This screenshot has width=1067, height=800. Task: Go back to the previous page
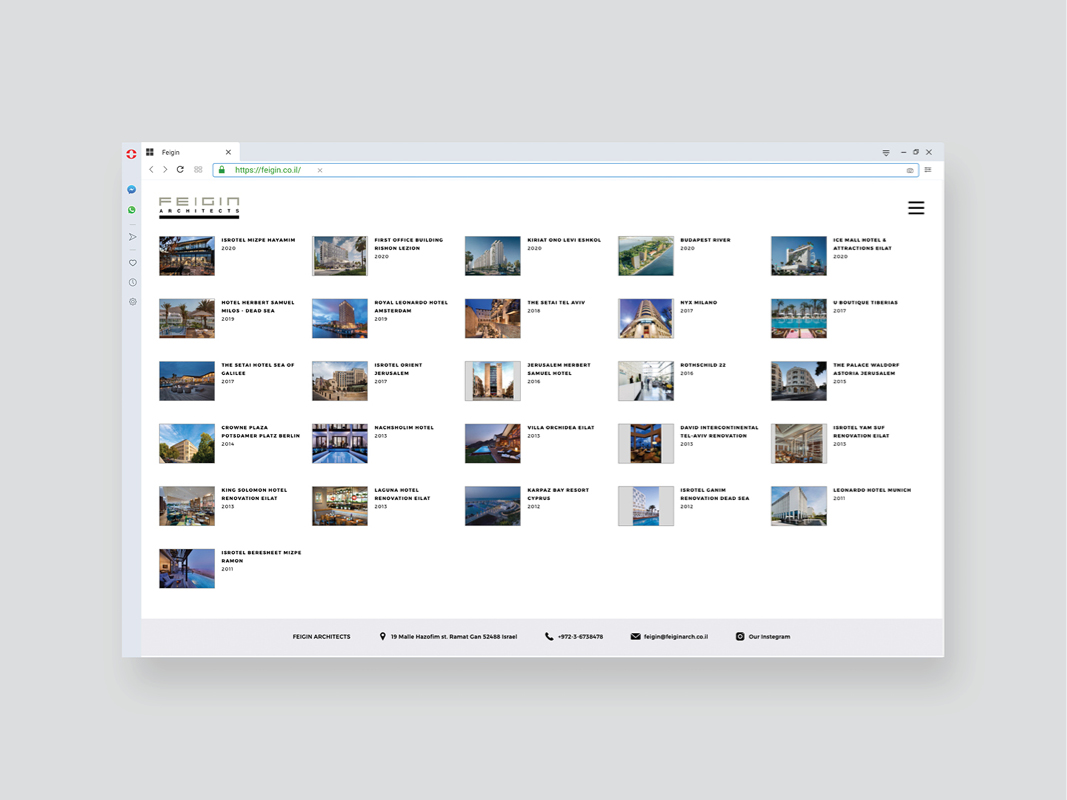click(151, 169)
